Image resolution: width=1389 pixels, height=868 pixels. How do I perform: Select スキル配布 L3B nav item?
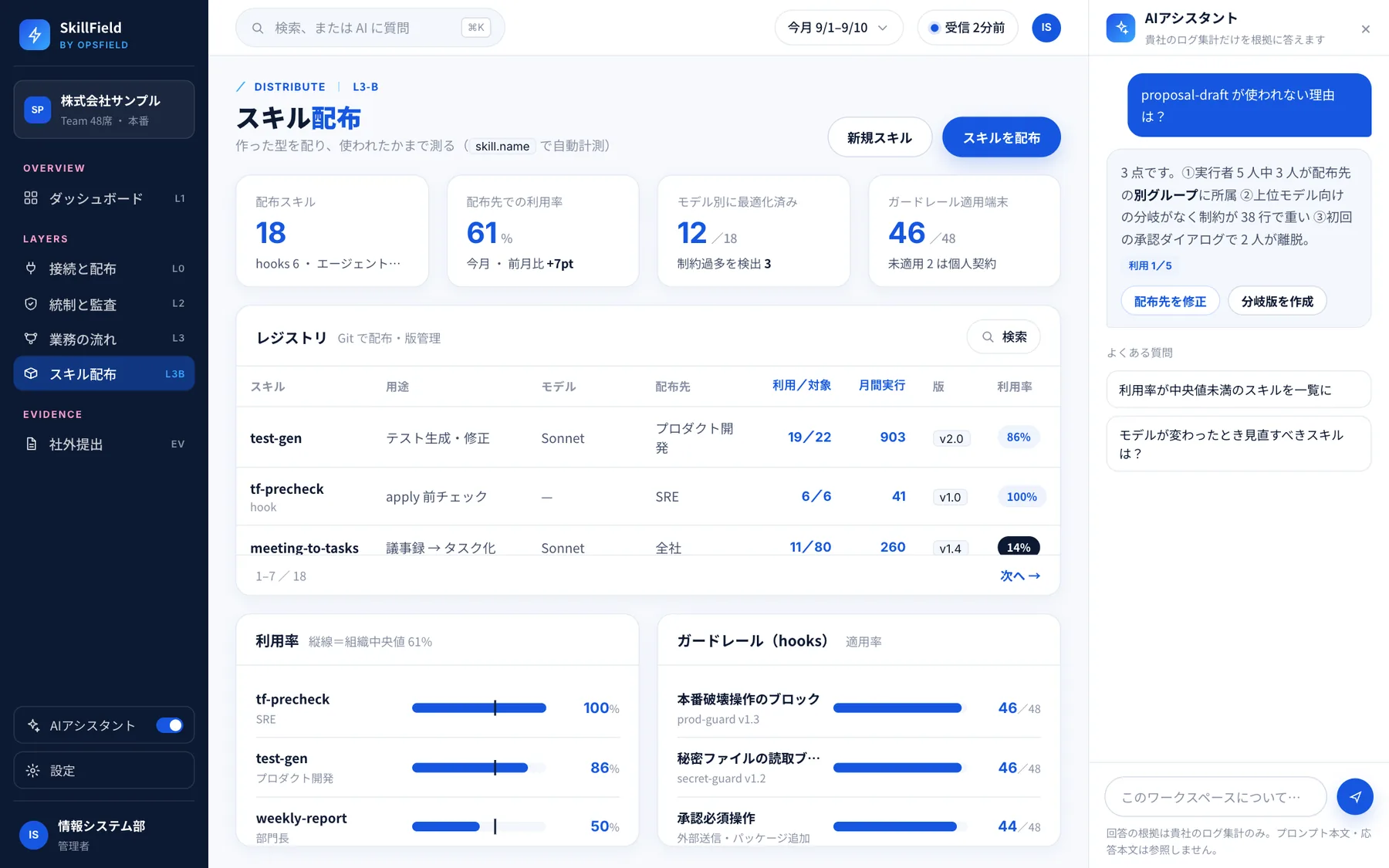(104, 373)
